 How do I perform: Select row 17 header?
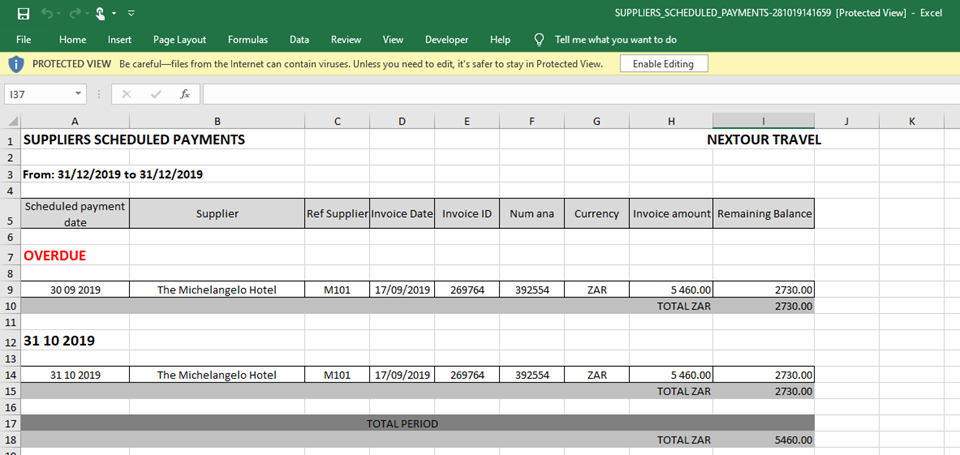[x=10, y=423]
